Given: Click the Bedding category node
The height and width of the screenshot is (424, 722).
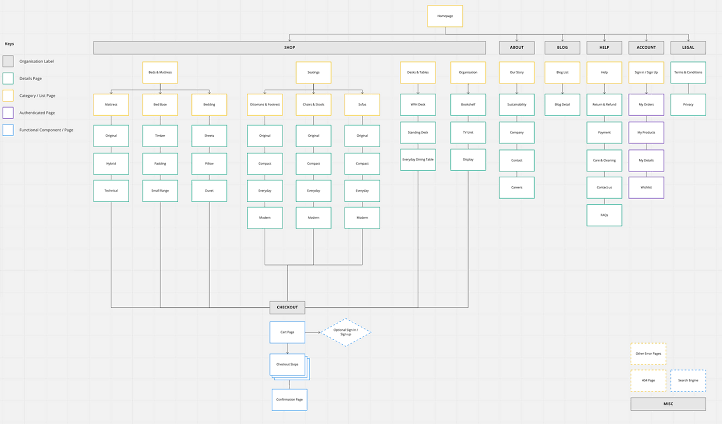Looking at the screenshot, I should pos(209,105).
